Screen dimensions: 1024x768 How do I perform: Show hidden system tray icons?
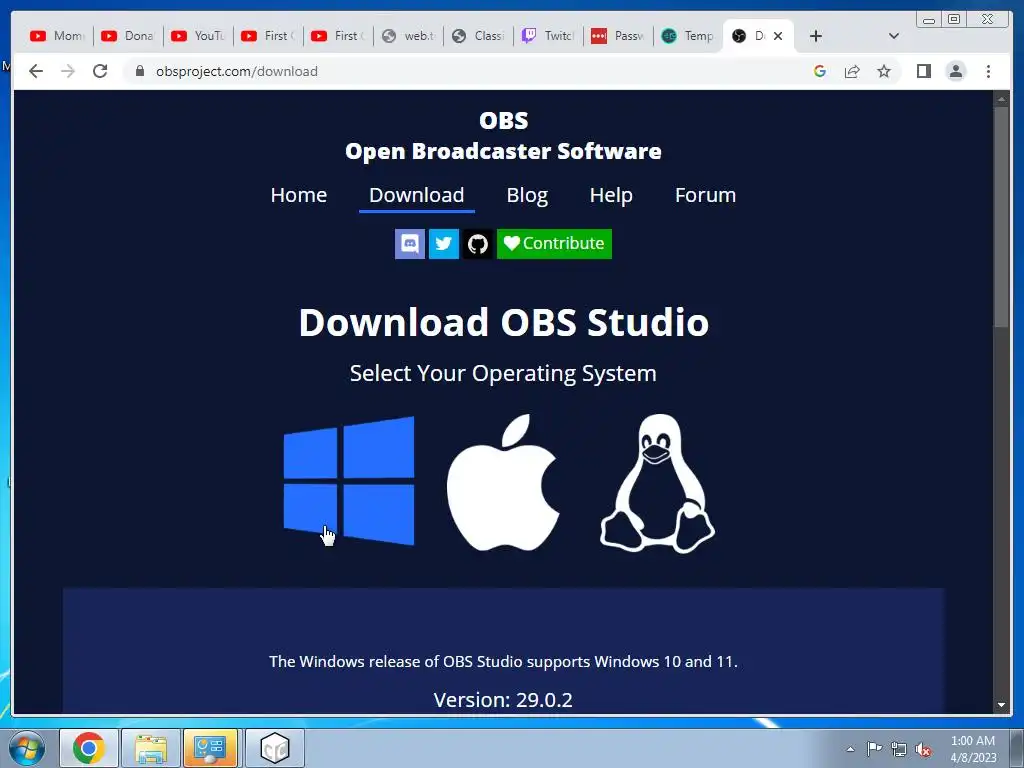click(x=850, y=749)
